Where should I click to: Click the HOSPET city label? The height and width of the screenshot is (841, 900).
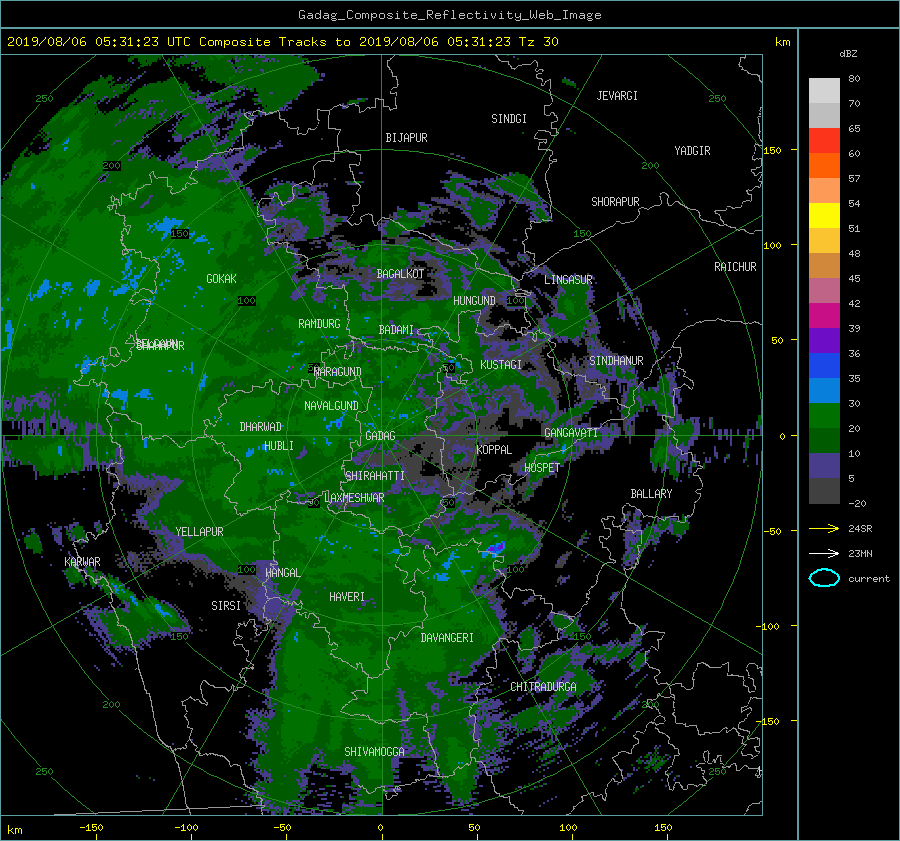click(542, 468)
